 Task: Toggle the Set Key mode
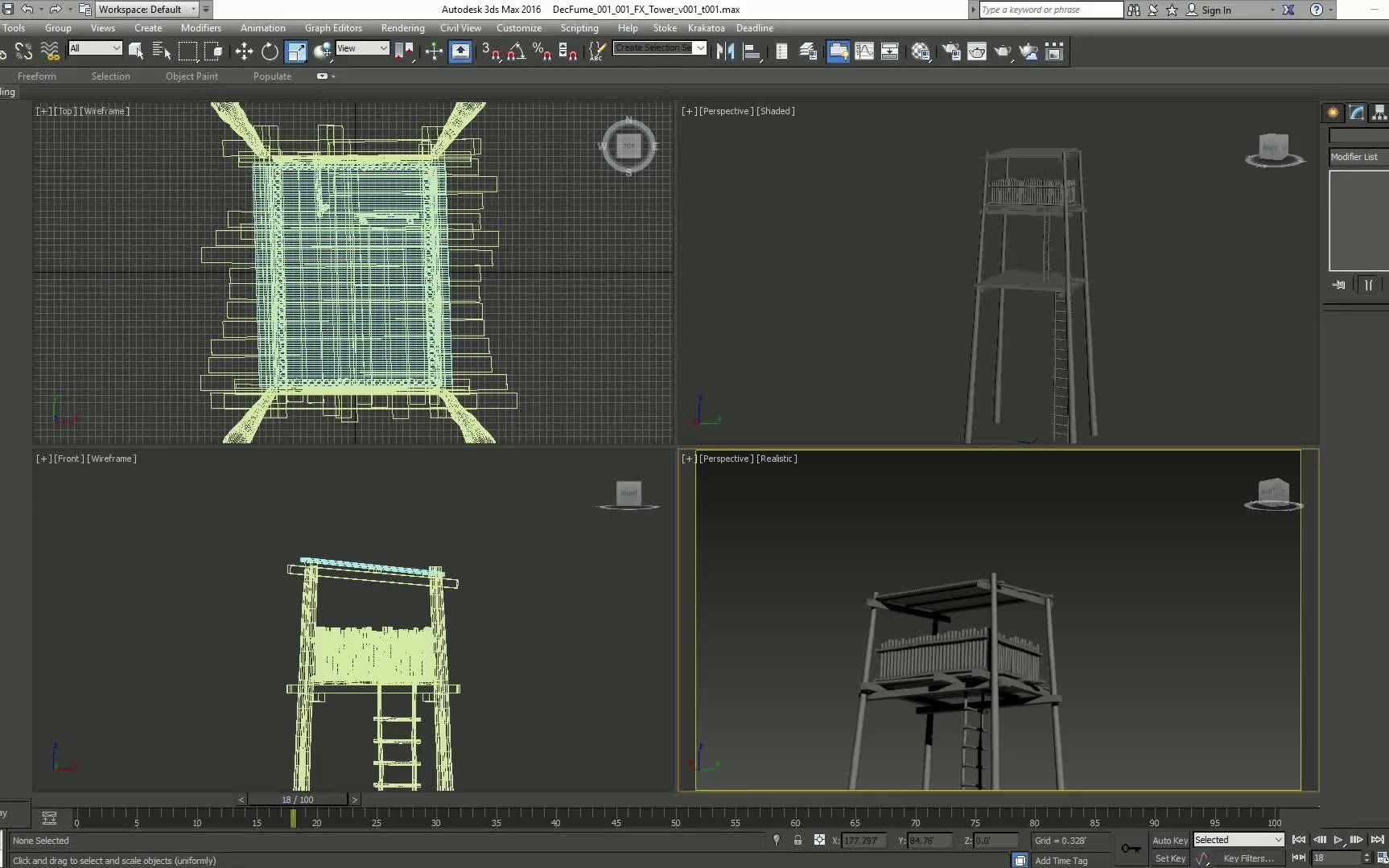1168,858
